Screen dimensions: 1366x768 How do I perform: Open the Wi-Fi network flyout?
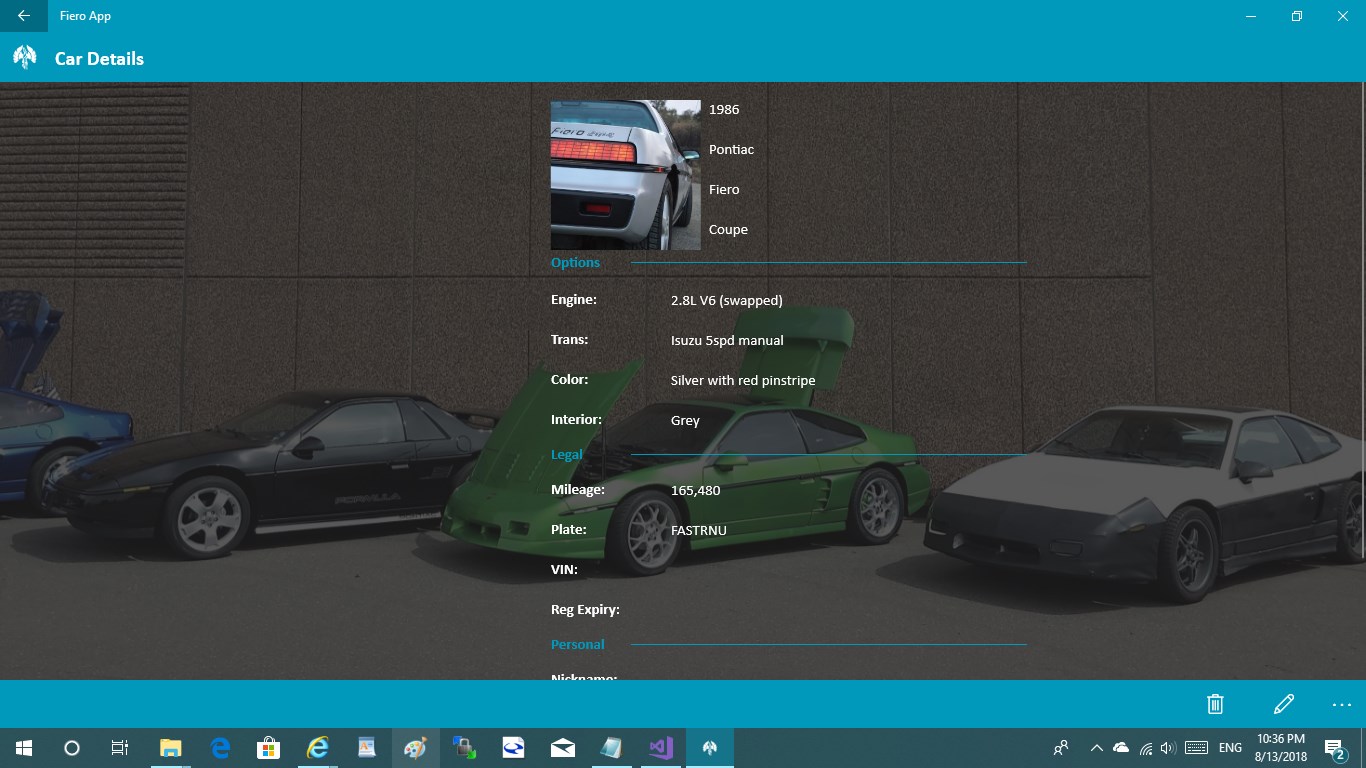(x=1146, y=748)
